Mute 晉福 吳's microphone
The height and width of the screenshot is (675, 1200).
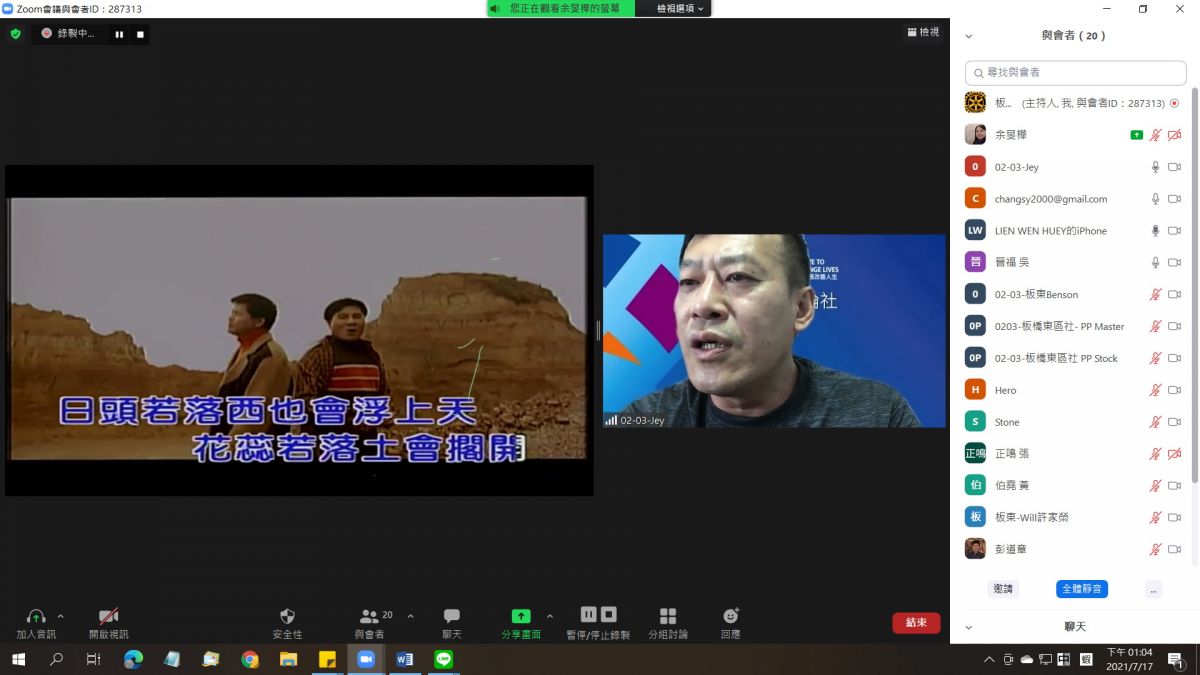tap(1155, 262)
